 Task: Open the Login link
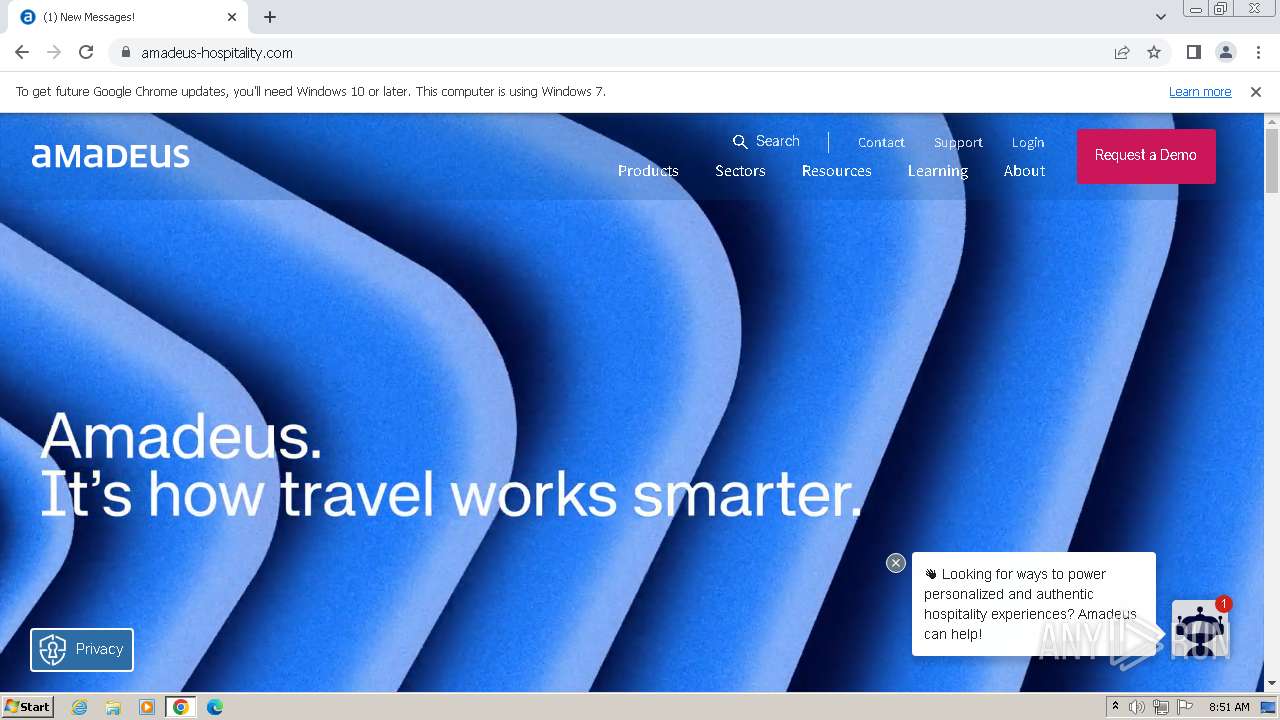click(1028, 142)
